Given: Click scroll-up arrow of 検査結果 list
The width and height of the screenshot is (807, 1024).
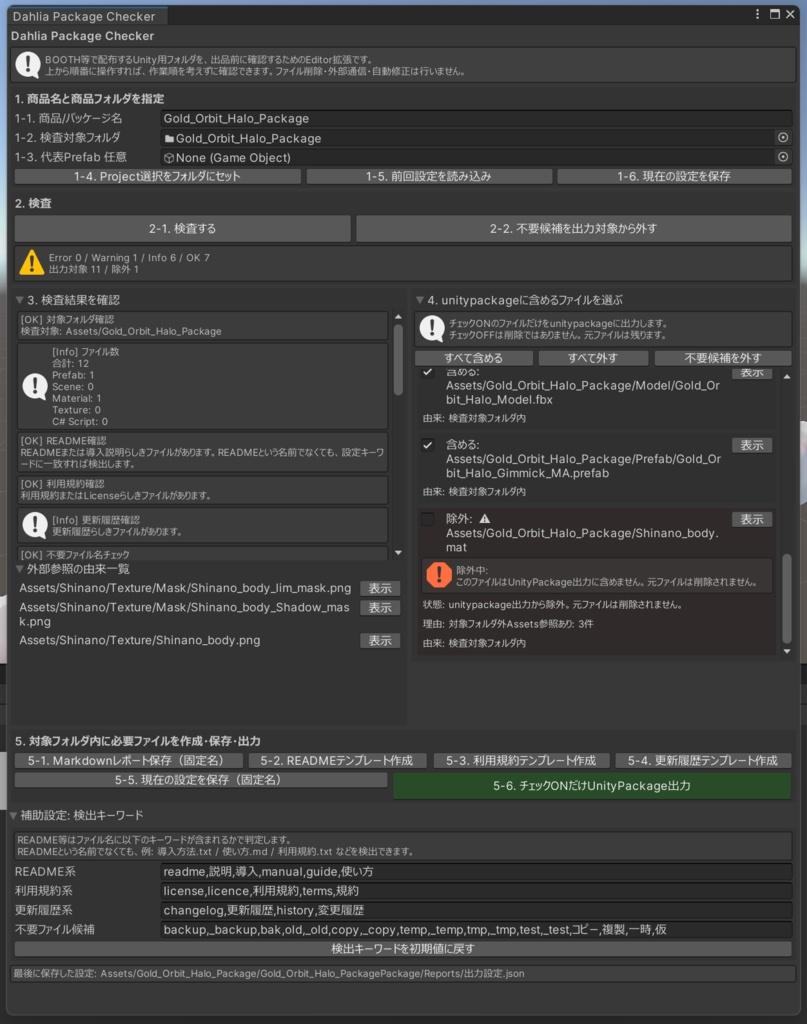Looking at the screenshot, I should click(398, 317).
